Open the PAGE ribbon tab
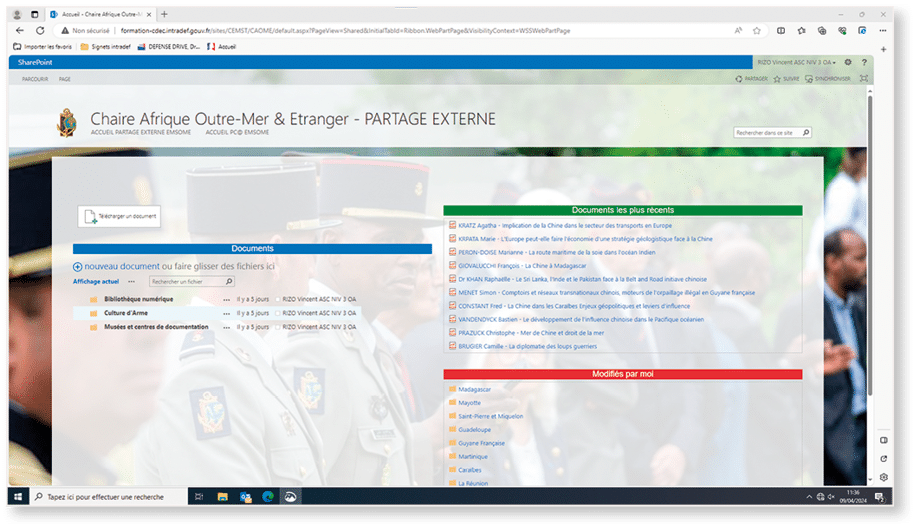The width and height of the screenshot is (916, 528). 65,78
